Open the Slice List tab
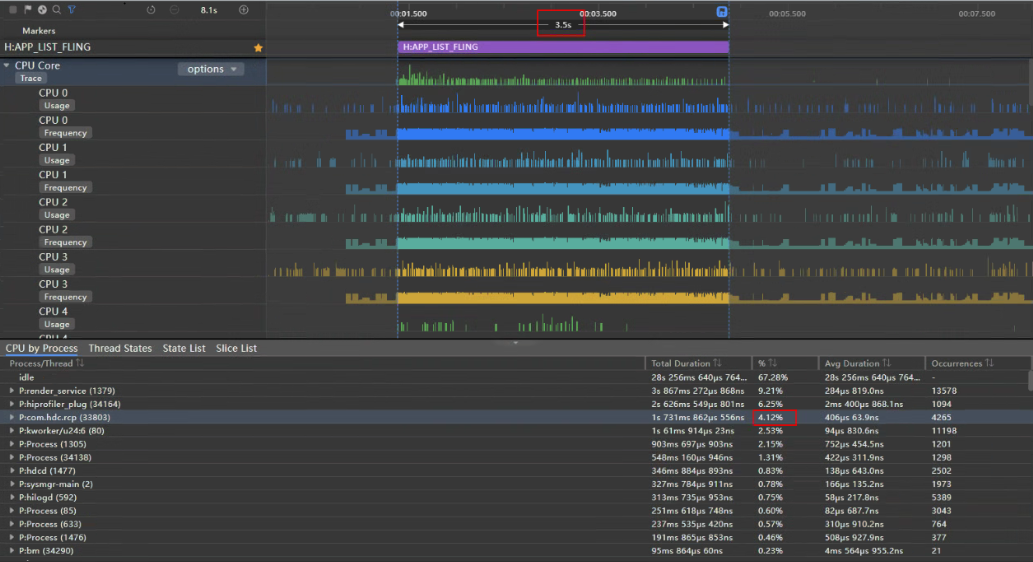This screenshot has width=1033, height=562. (237, 349)
